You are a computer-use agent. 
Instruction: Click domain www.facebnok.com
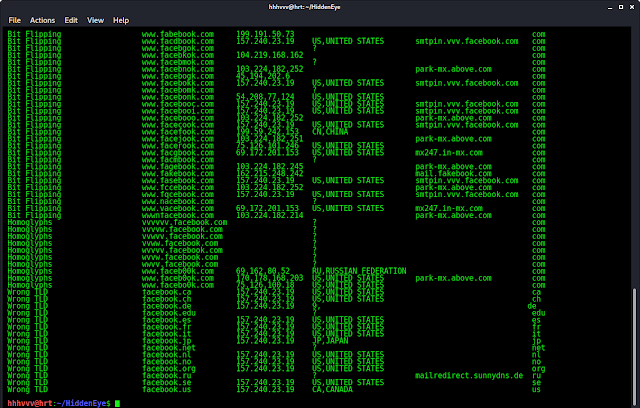pyautogui.click(x=178, y=69)
